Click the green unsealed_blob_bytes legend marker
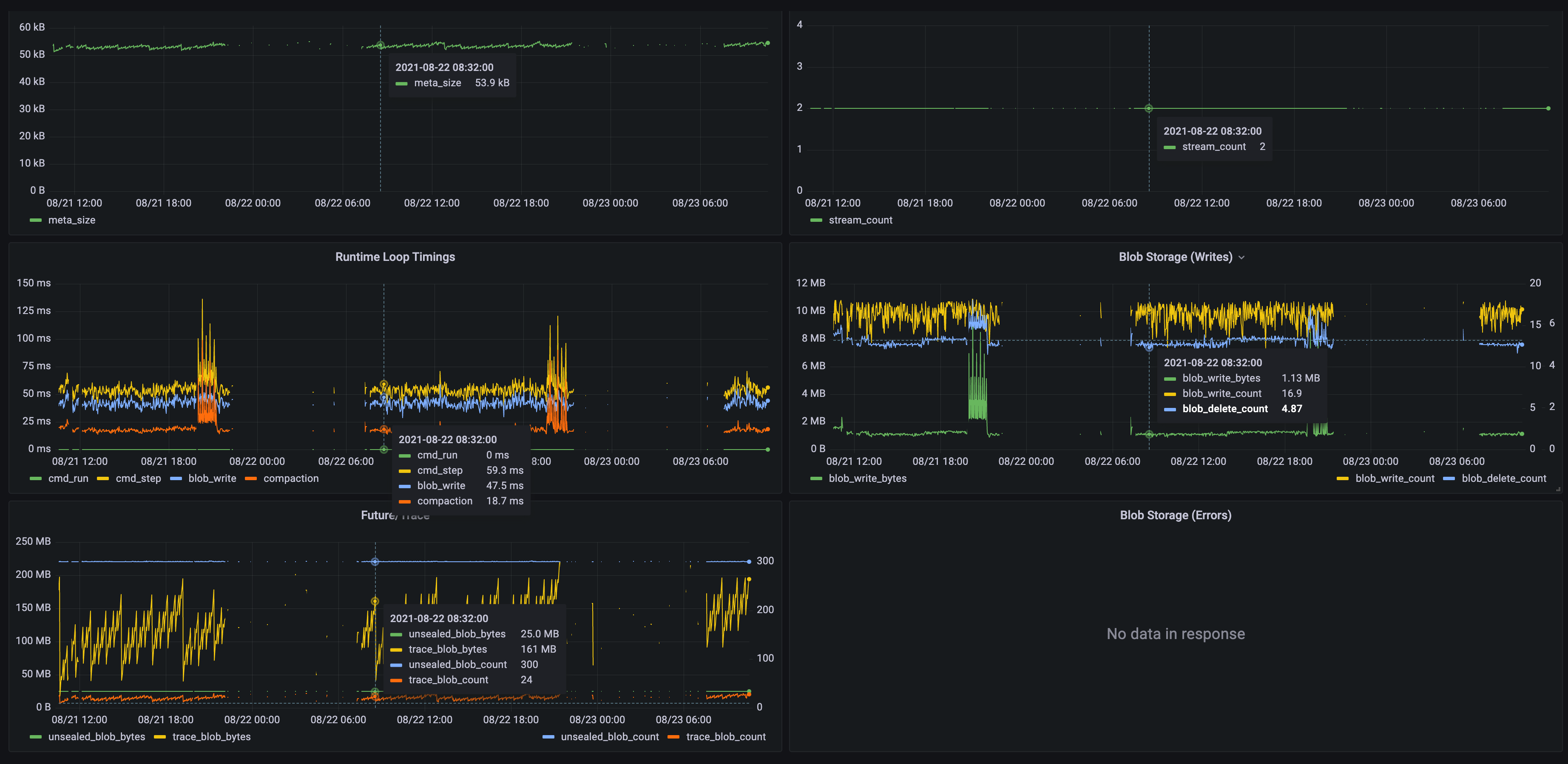This screenshot has width=1568, height=764. [x=35, y=737]
